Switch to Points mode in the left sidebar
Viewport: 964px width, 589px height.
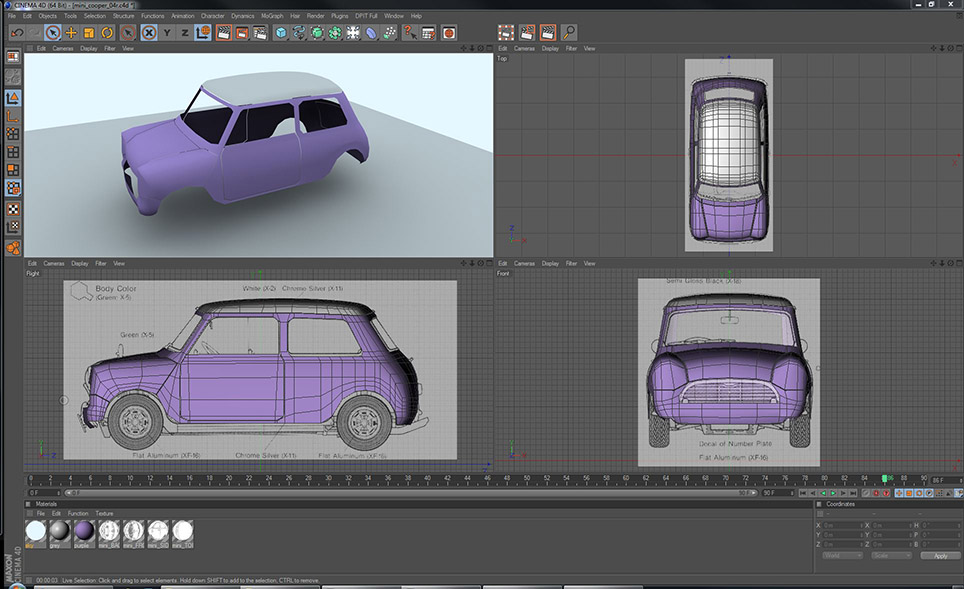point(13,134)
